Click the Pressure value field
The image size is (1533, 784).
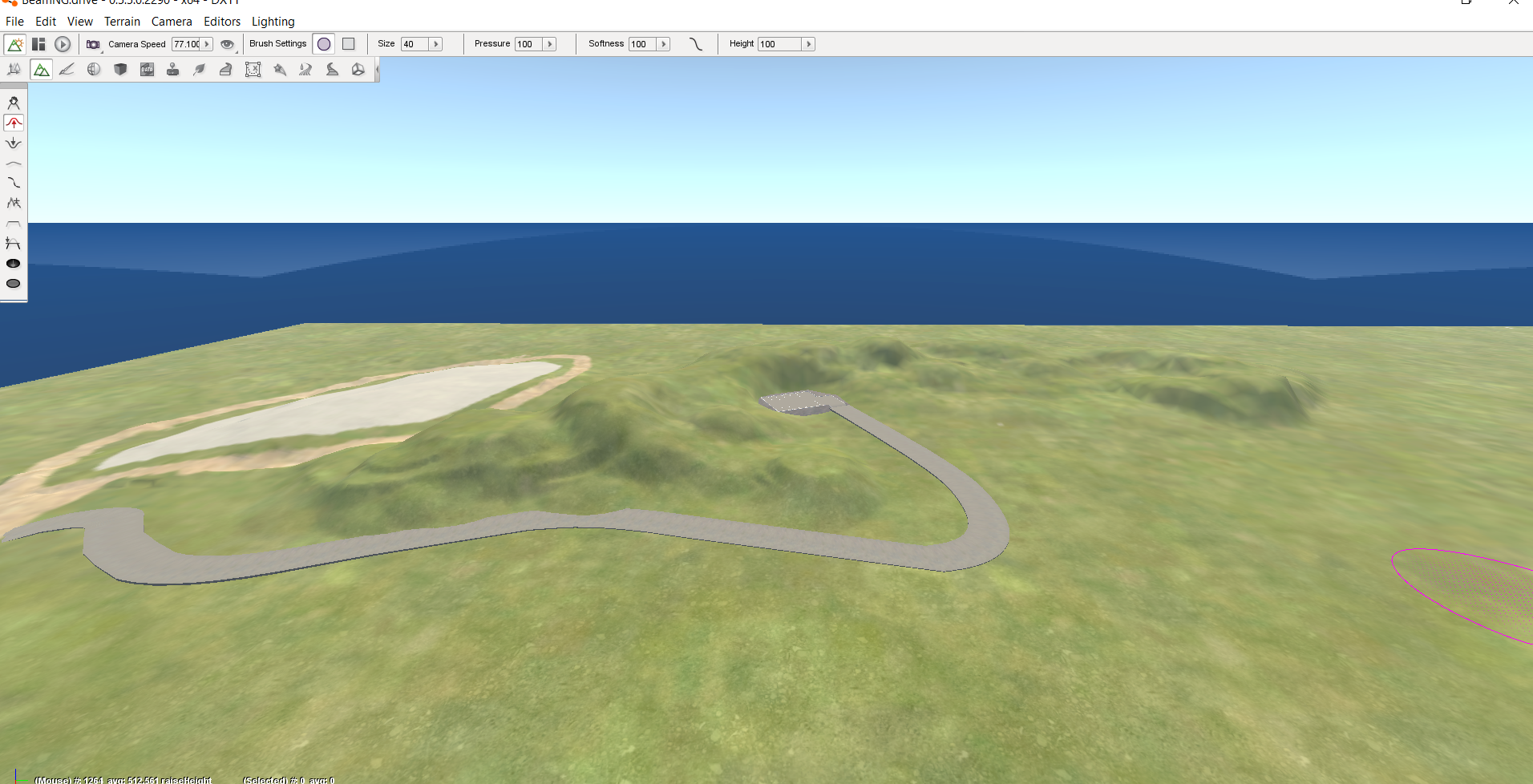529,44
